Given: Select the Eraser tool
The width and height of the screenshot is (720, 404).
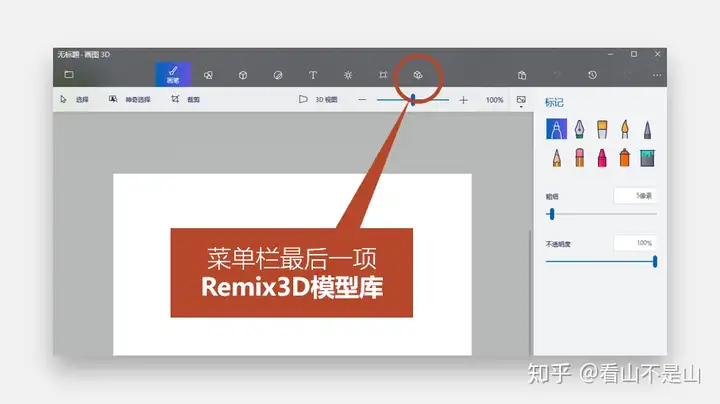Looking at the screenshot, I should (579, 157).
